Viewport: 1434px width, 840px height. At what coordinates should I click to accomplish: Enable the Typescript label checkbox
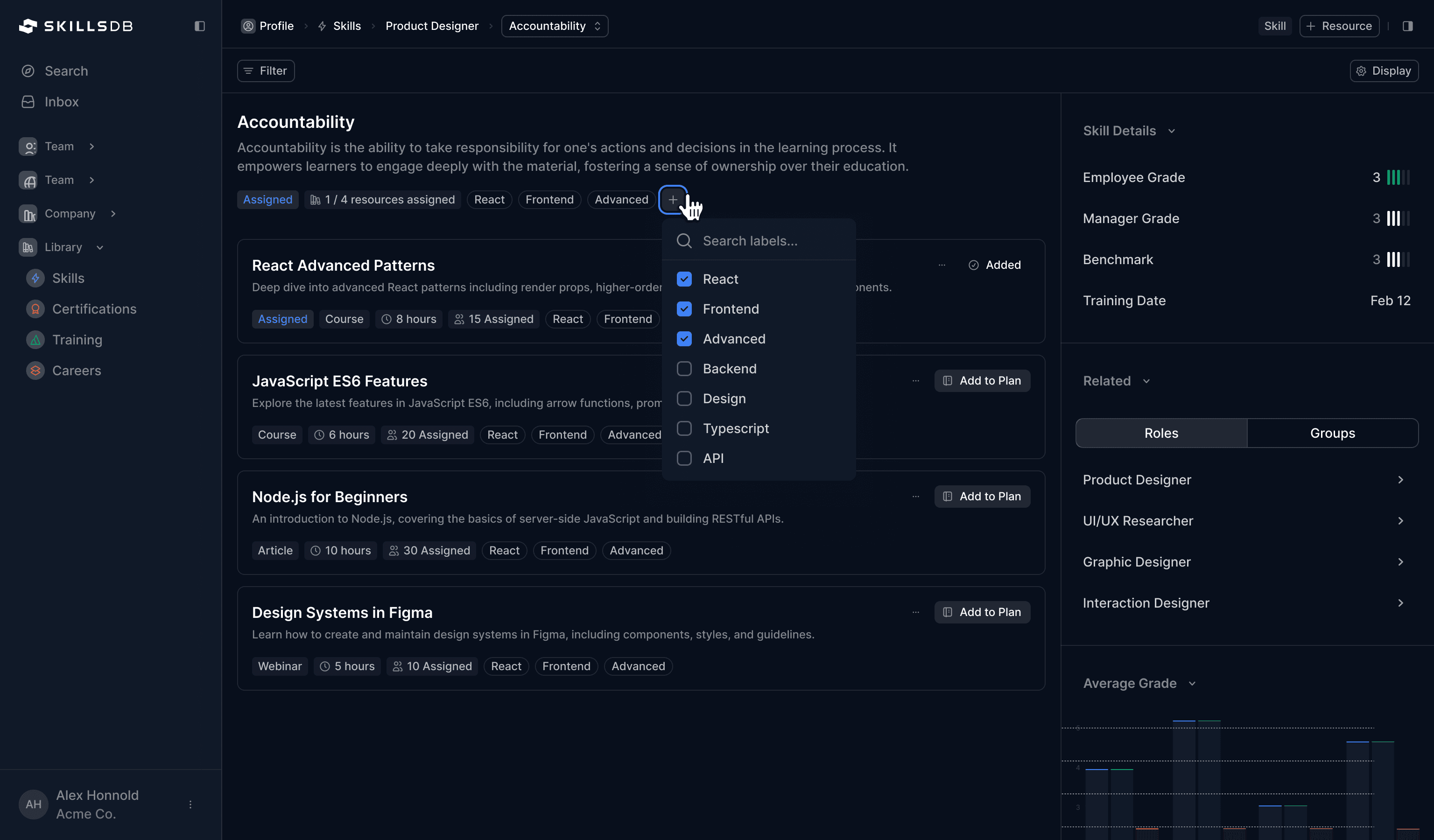click(684, 428)
